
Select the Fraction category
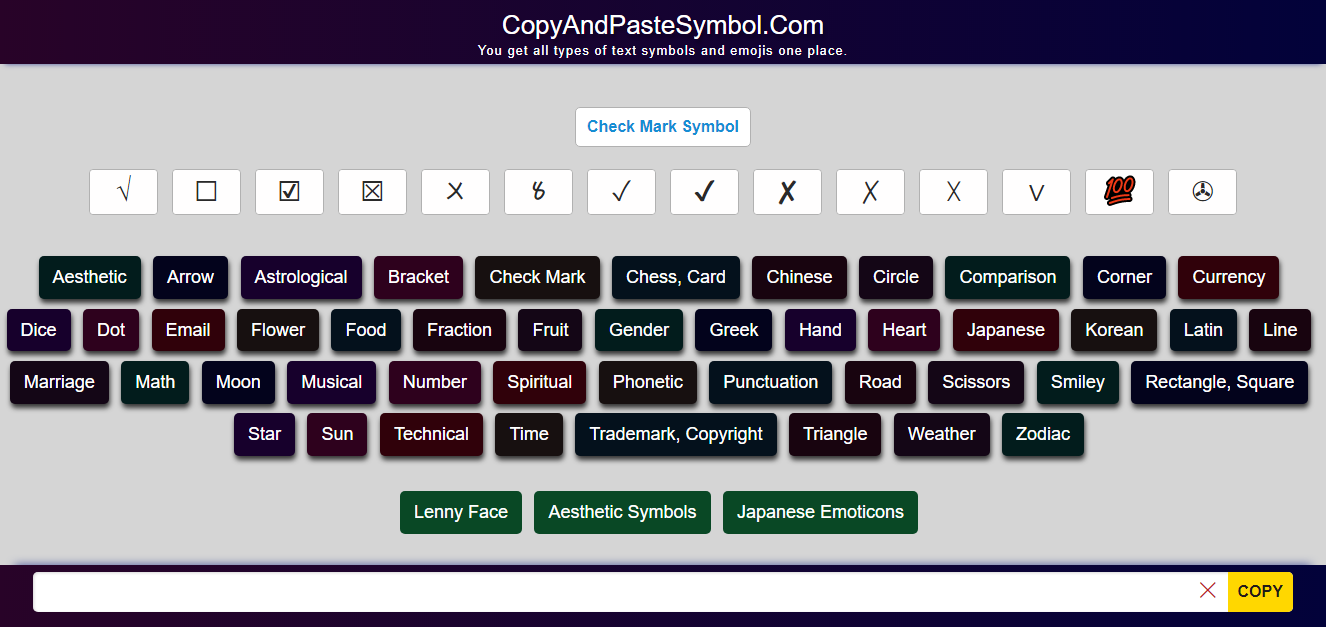(459, 330)
